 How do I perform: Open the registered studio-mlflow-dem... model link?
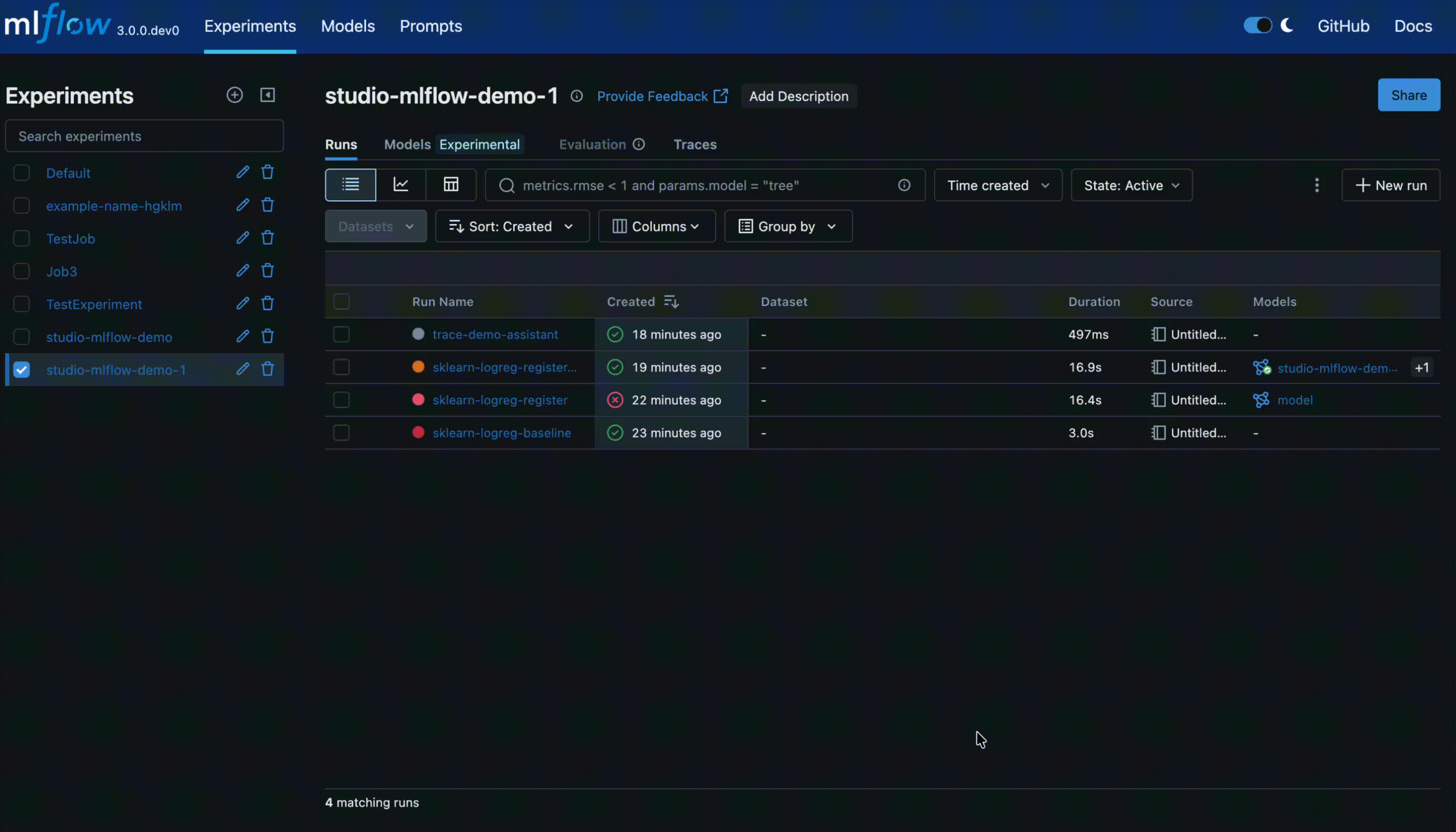pos(1337,368)
